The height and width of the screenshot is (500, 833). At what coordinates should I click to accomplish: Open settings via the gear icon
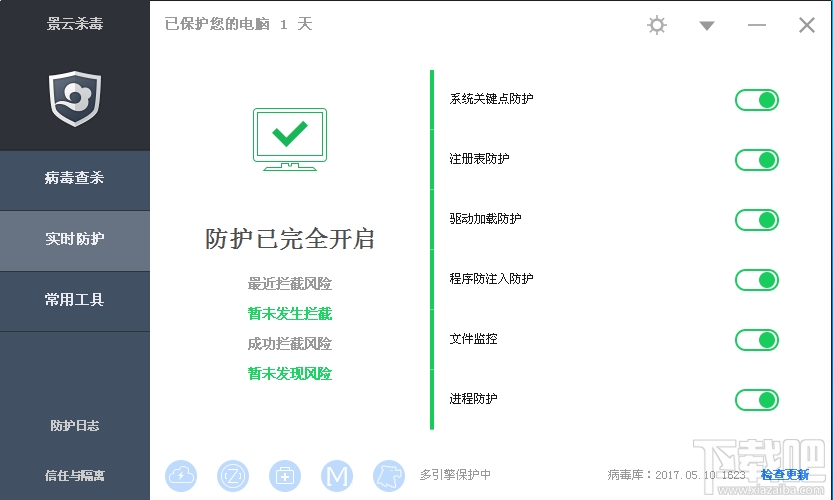pos(657,25)
